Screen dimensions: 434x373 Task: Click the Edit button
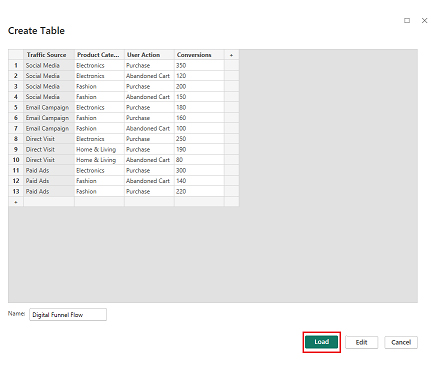pyautogui.click(x=361, y=342)
